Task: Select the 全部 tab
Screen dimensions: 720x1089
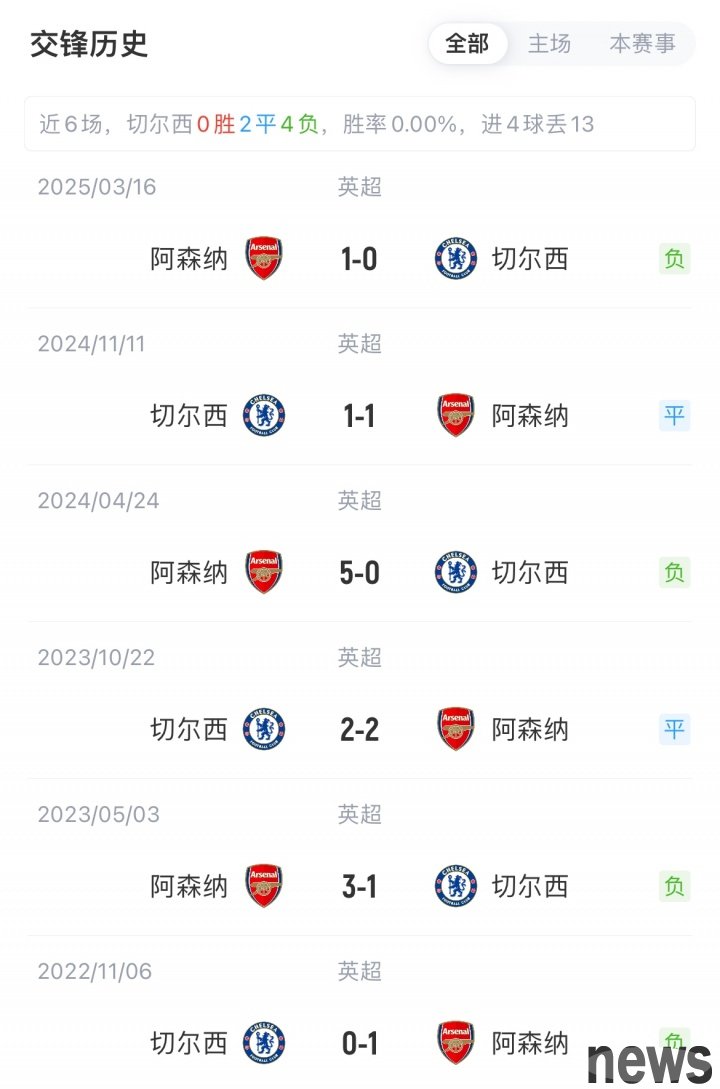Action: (467, 44)
